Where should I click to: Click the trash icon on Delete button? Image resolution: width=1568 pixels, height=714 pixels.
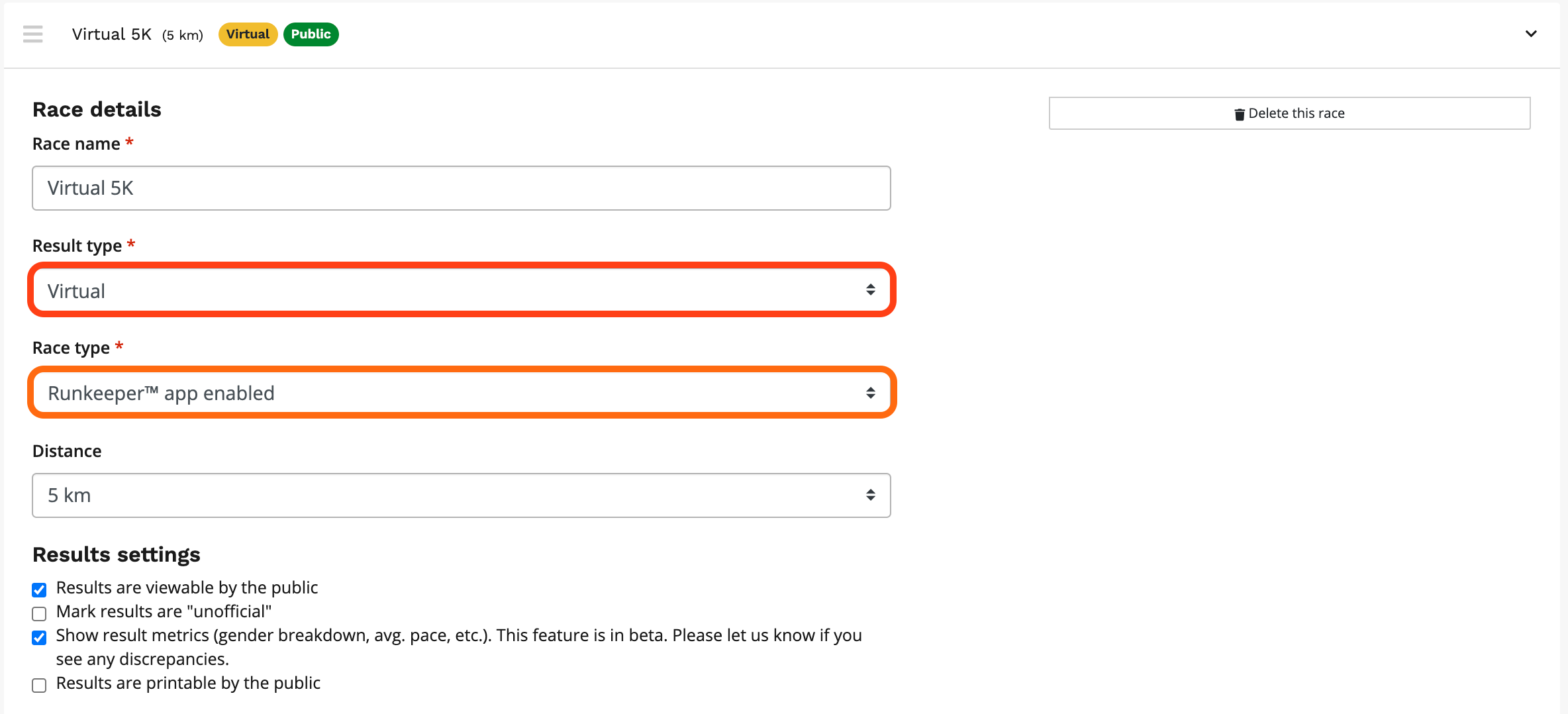tap(1239, 114)
